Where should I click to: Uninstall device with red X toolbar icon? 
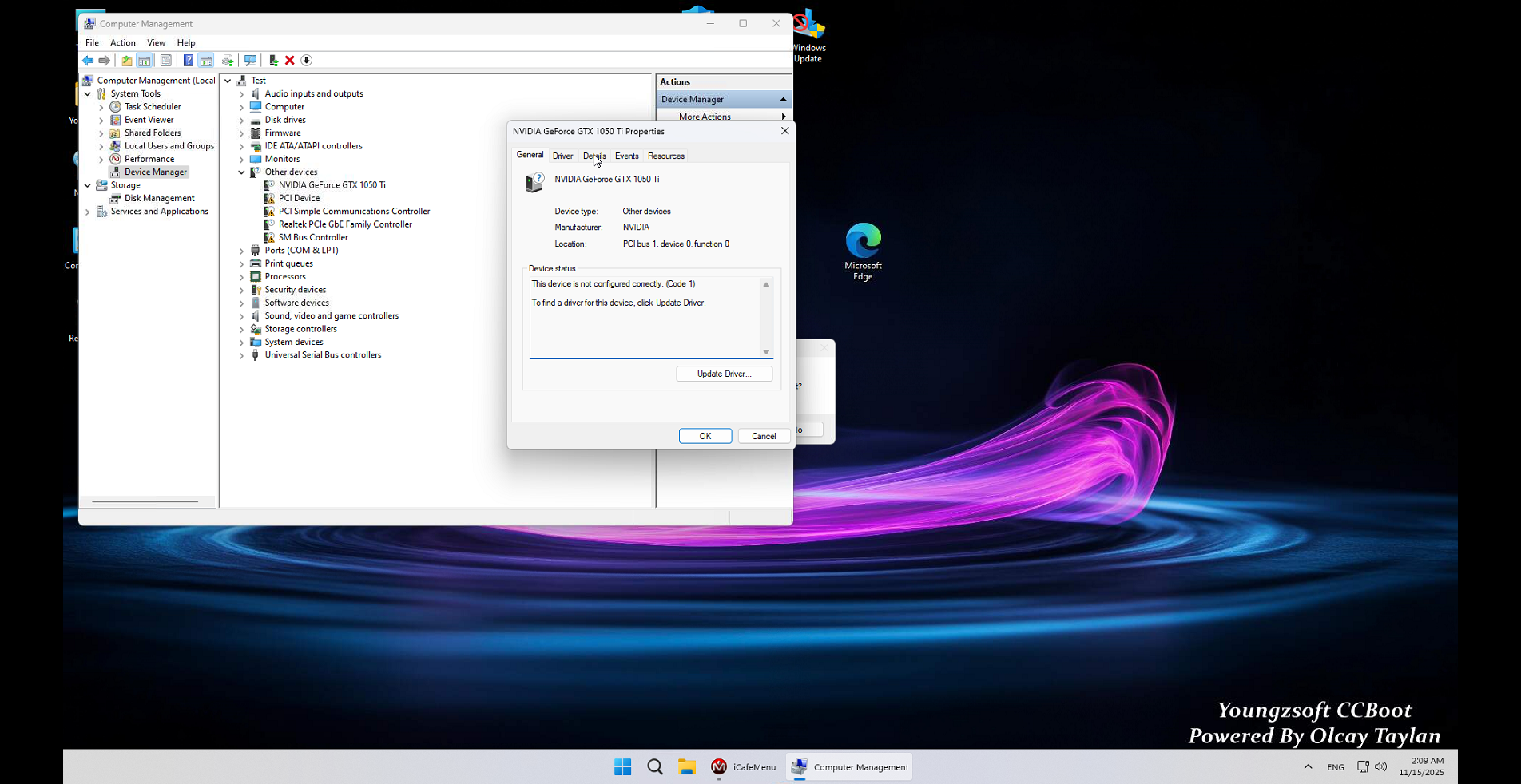pos(289,60)
